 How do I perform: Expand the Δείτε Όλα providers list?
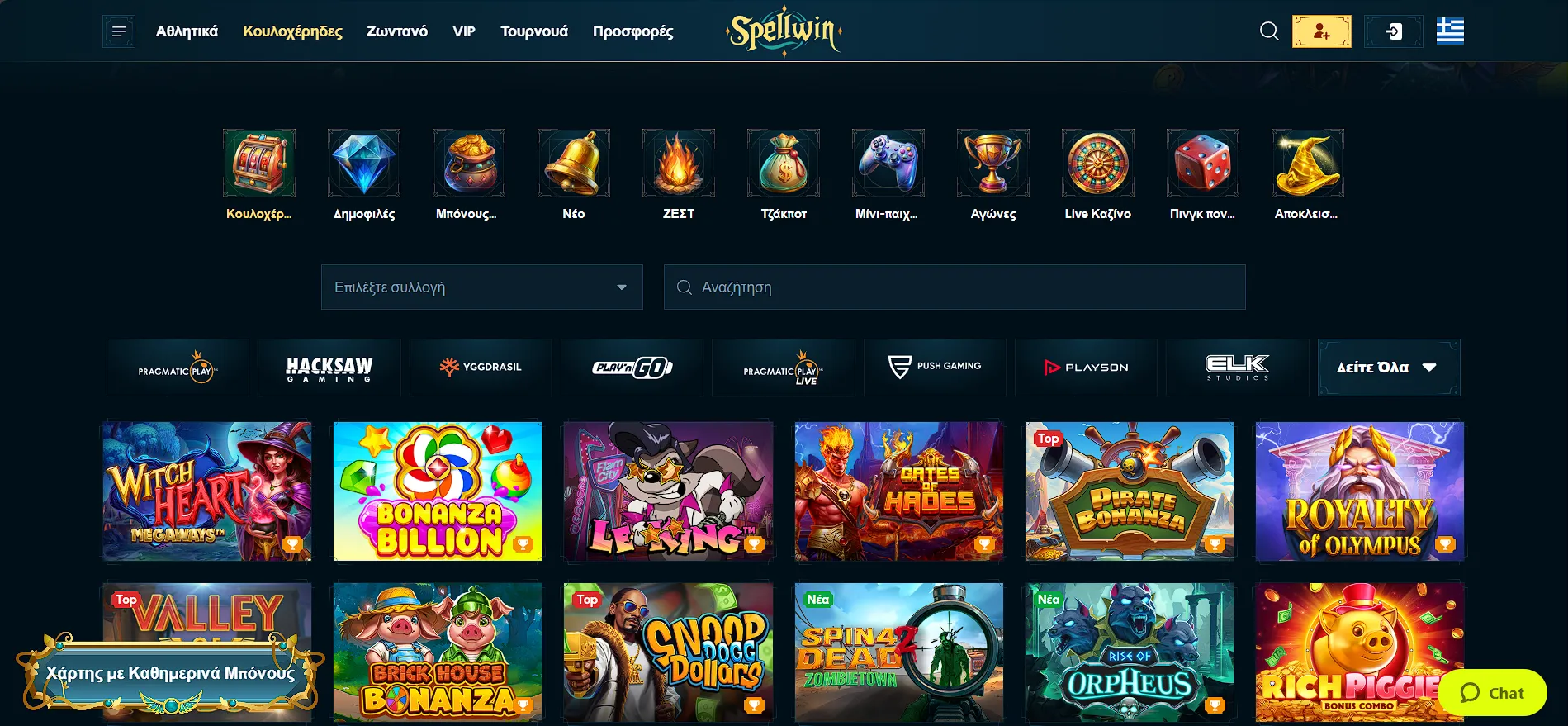pyautogui.click(x=1389, y=368)
